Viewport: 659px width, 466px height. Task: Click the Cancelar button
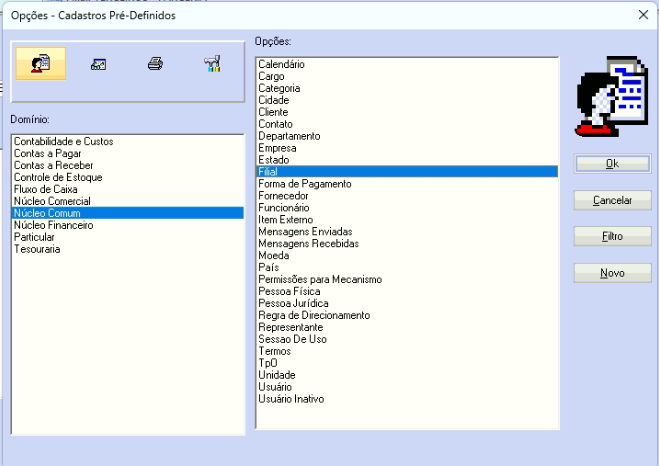(x=612, y=200)
